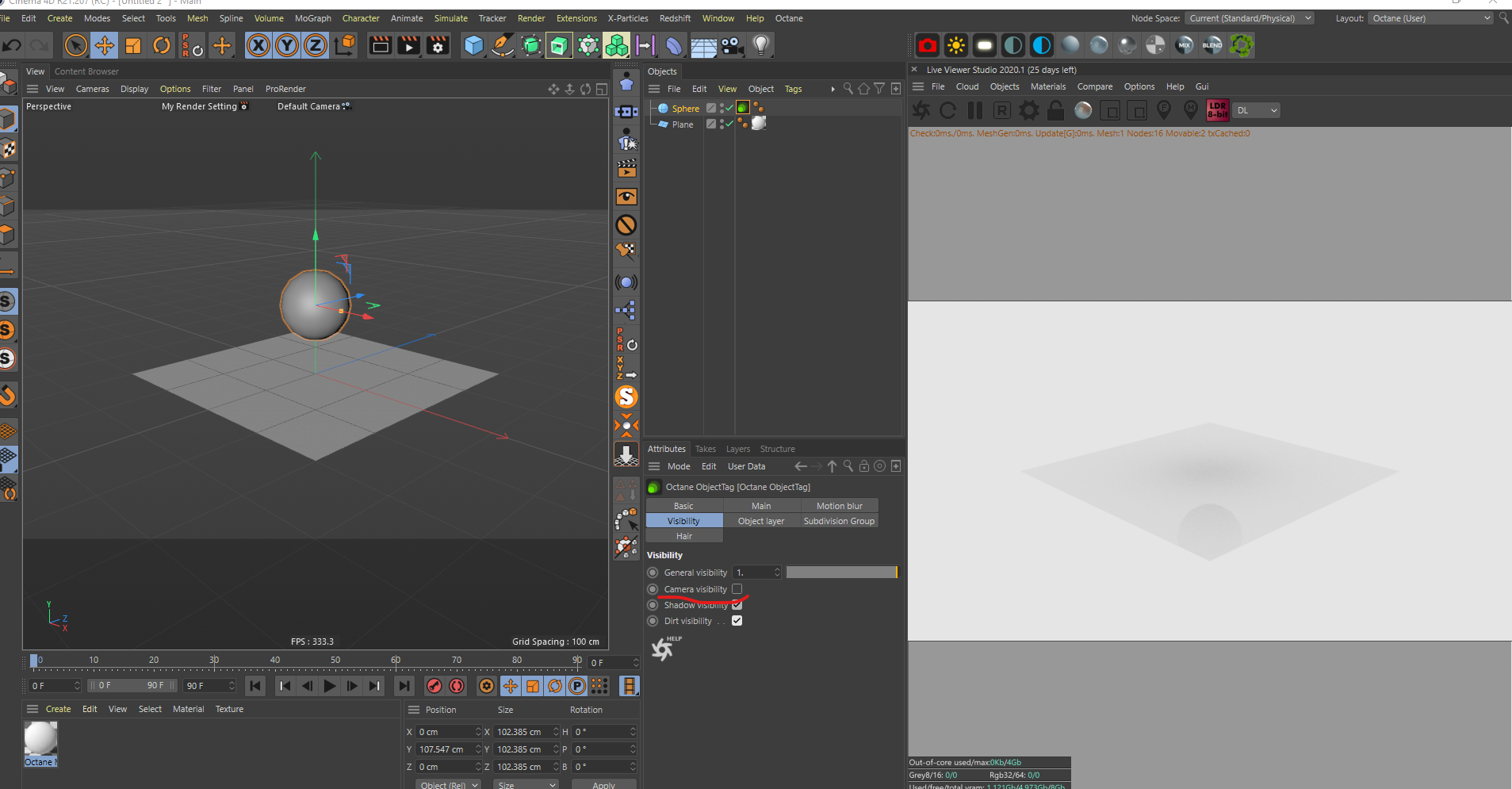
Task: Toggle LDR 8-bit output mode
Action: click(1218, 110)
